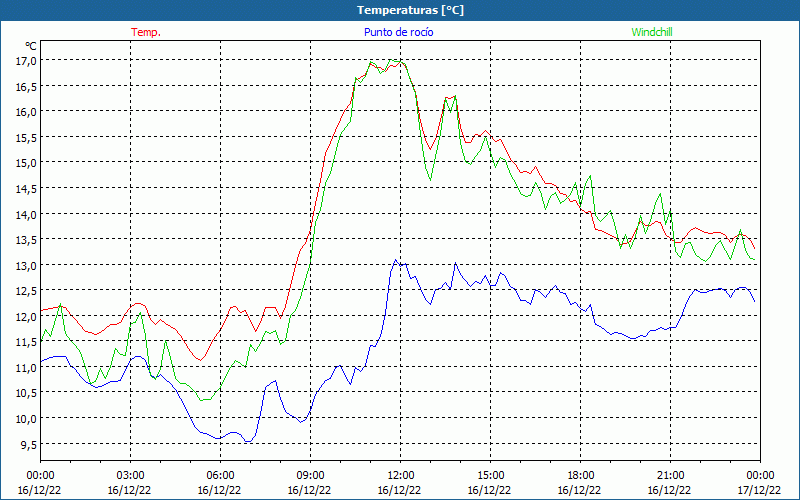
Task: Select the red Temp. legend label
Action: point(146,32)
